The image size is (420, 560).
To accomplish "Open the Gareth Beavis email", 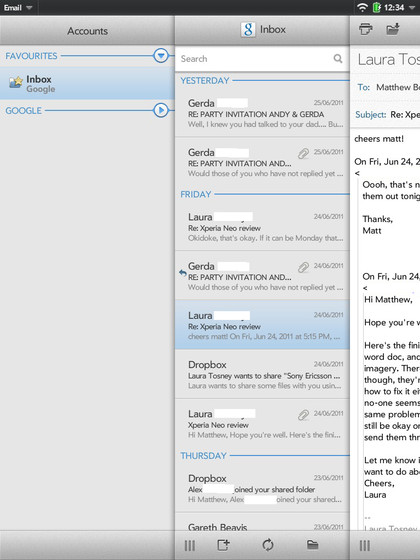I will point(262,522).
